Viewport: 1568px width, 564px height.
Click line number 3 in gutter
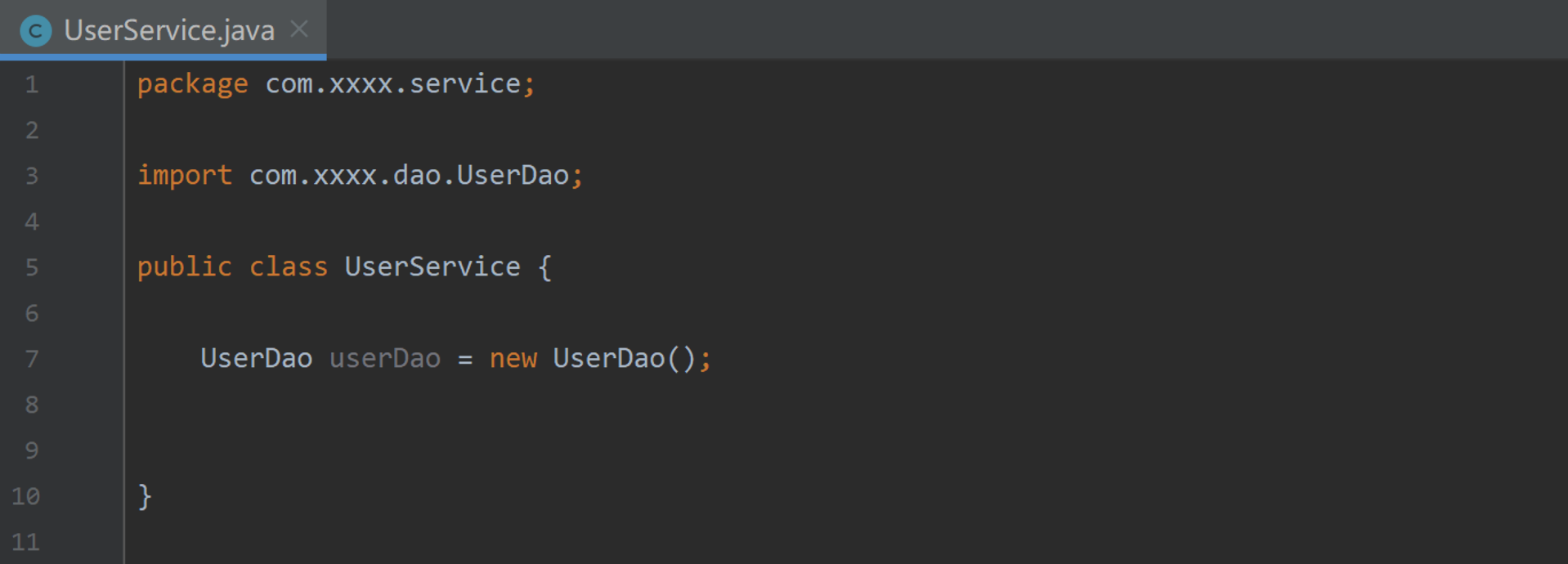pyautogui.click(x=32, y=176)
